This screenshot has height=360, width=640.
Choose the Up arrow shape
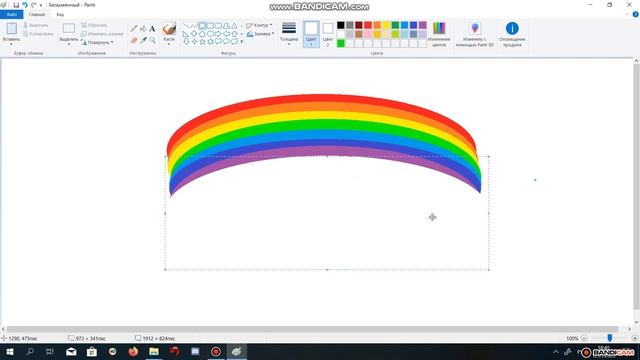[235, 34]
